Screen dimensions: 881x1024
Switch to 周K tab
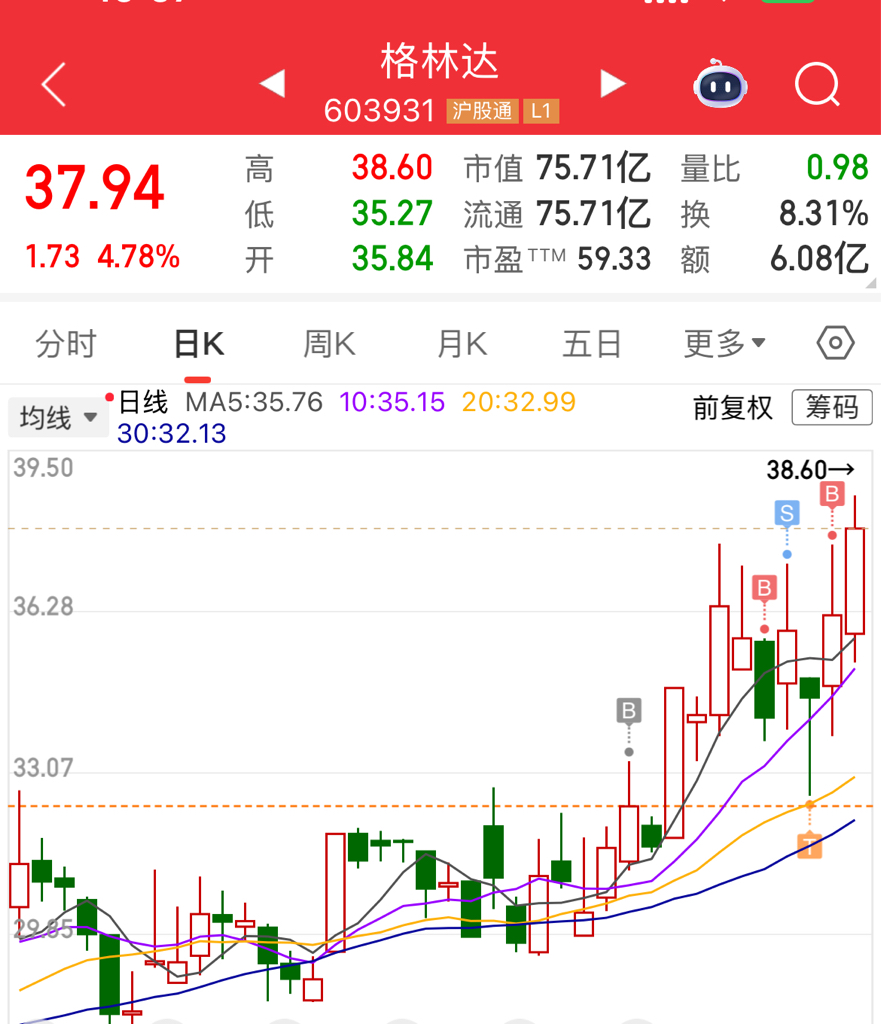point(329,344)
